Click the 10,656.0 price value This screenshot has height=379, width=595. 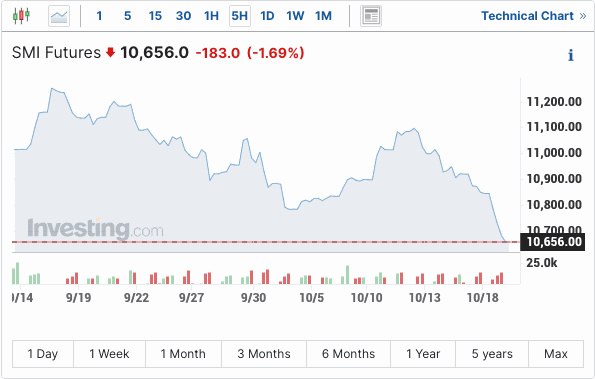(154, 52)
